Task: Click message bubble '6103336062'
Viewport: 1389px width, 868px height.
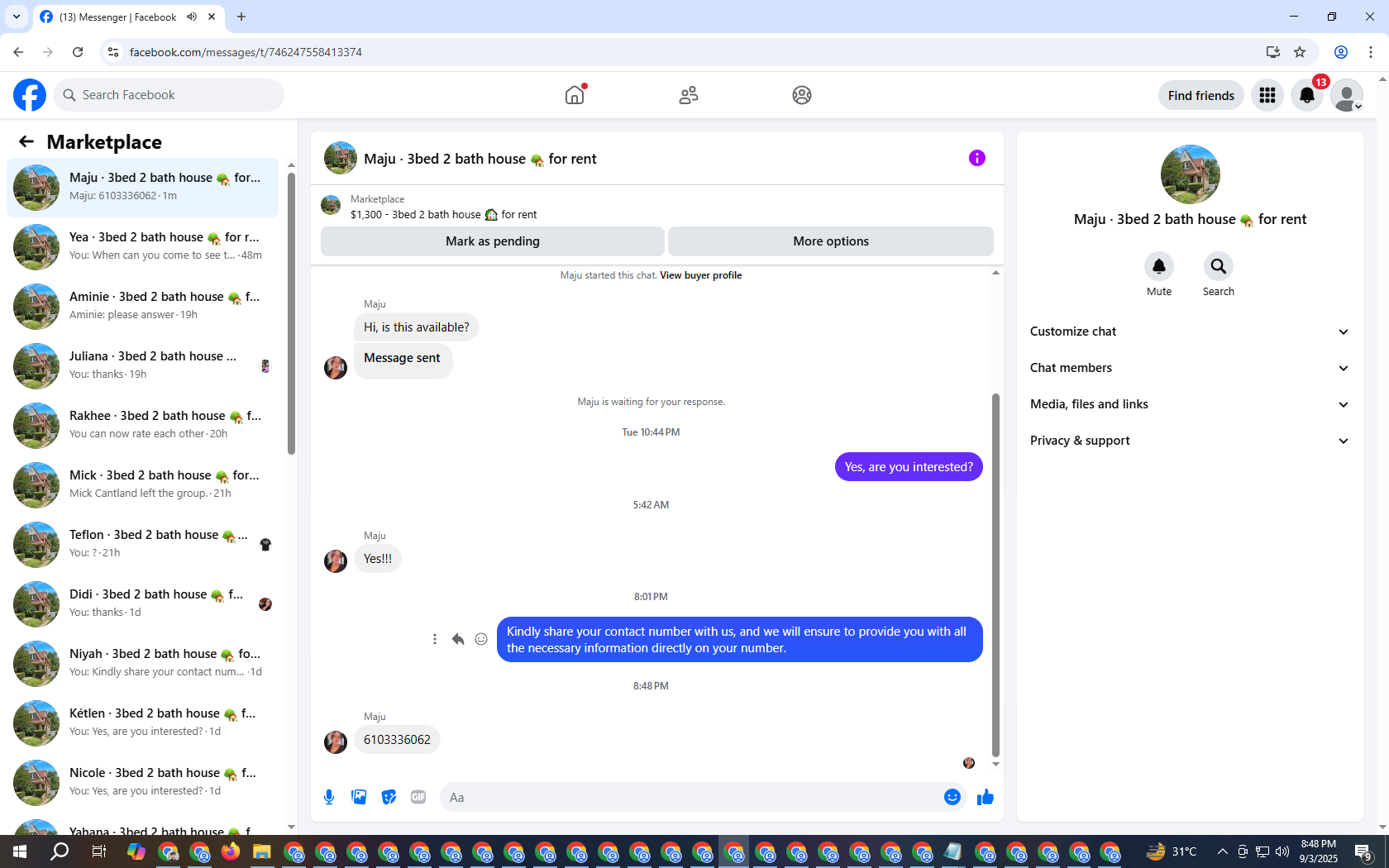Action: pos(397,740)
